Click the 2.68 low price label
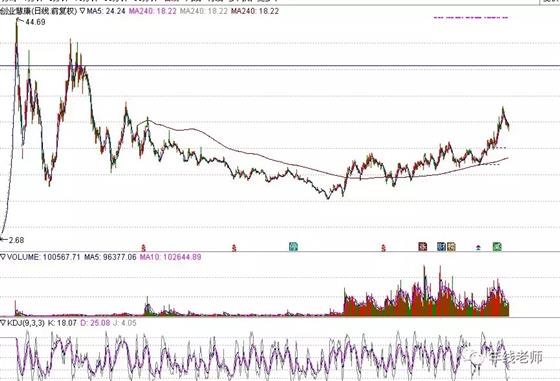 16,240
